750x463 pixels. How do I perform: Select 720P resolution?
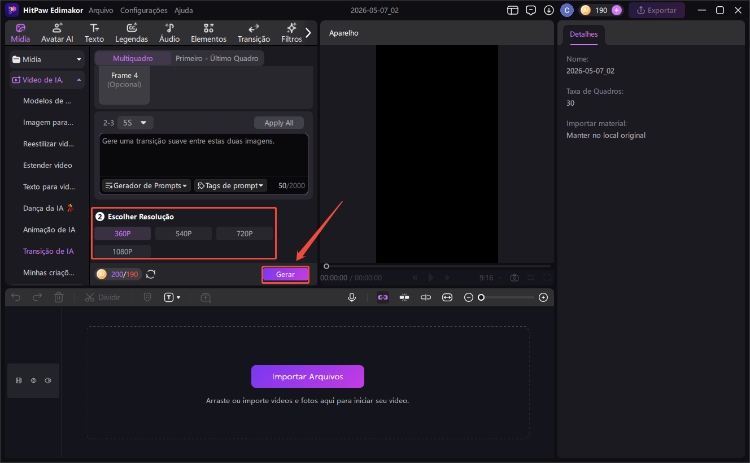pos(244,233)
